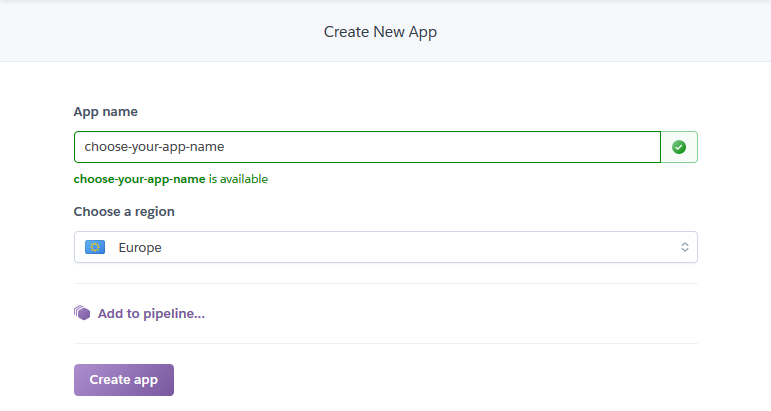Click the App name label

[x=106, y=112]
